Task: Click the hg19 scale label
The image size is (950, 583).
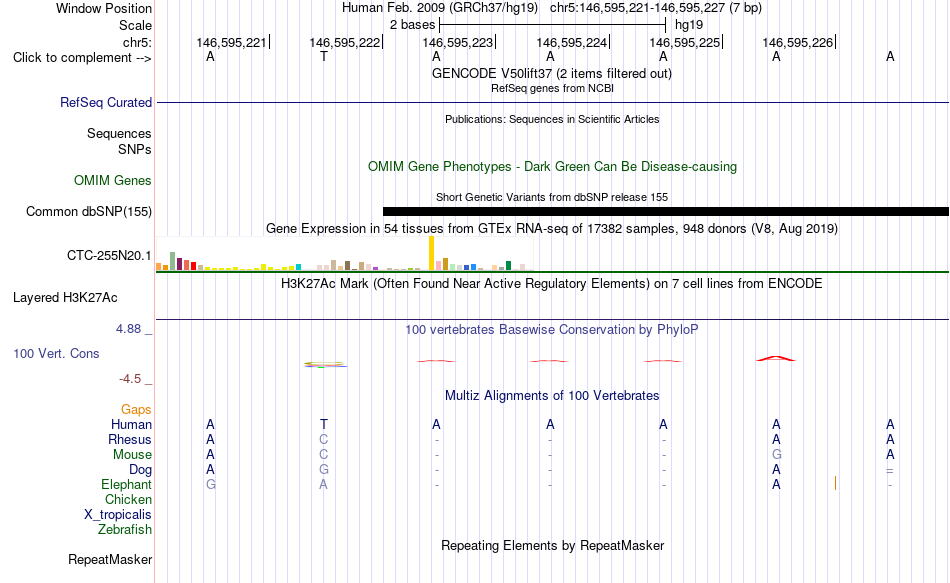Action: (x=689, y=25)
